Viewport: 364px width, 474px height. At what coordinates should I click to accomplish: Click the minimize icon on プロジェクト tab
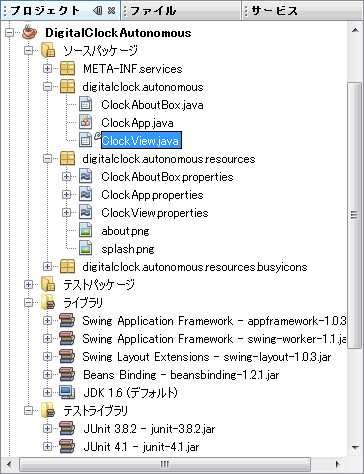click(x=98, y=11)
